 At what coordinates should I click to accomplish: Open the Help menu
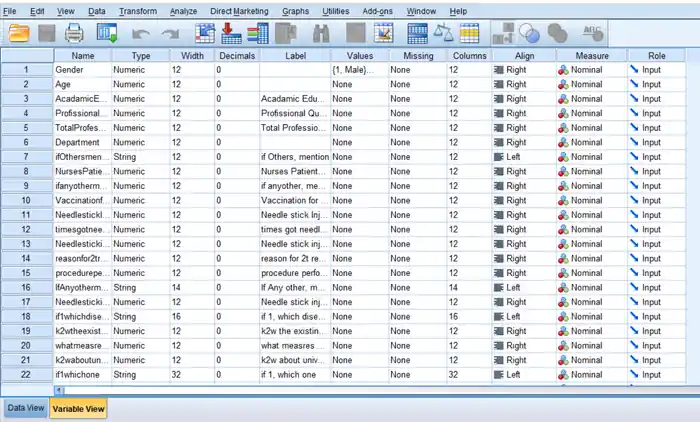pyautogui.click(x=458, y=11)
